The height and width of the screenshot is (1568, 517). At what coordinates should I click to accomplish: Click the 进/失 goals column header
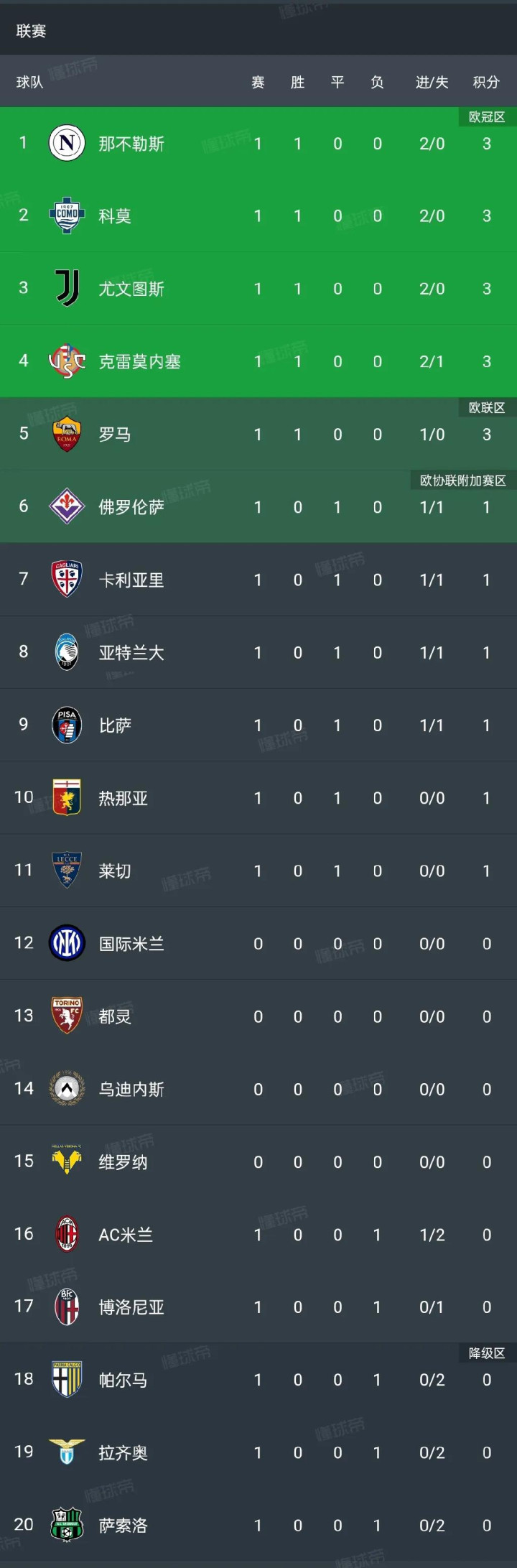432,82
